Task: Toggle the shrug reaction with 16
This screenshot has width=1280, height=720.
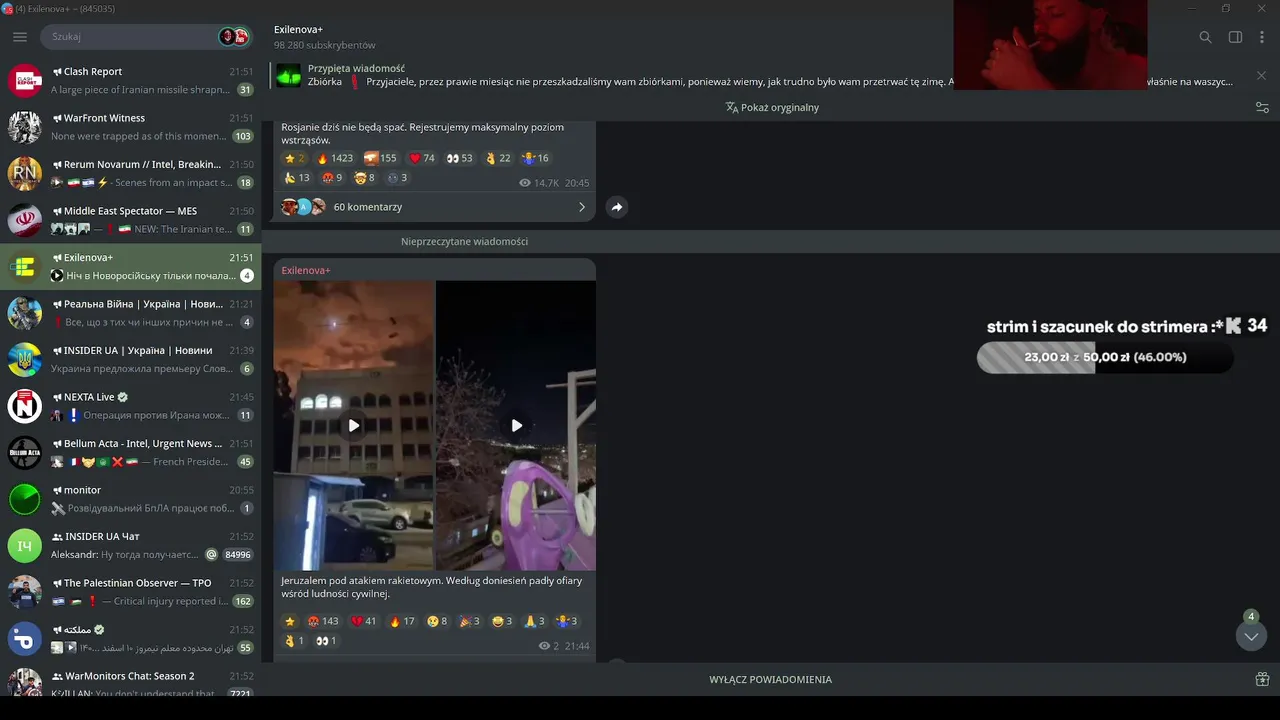Action: 536,158
